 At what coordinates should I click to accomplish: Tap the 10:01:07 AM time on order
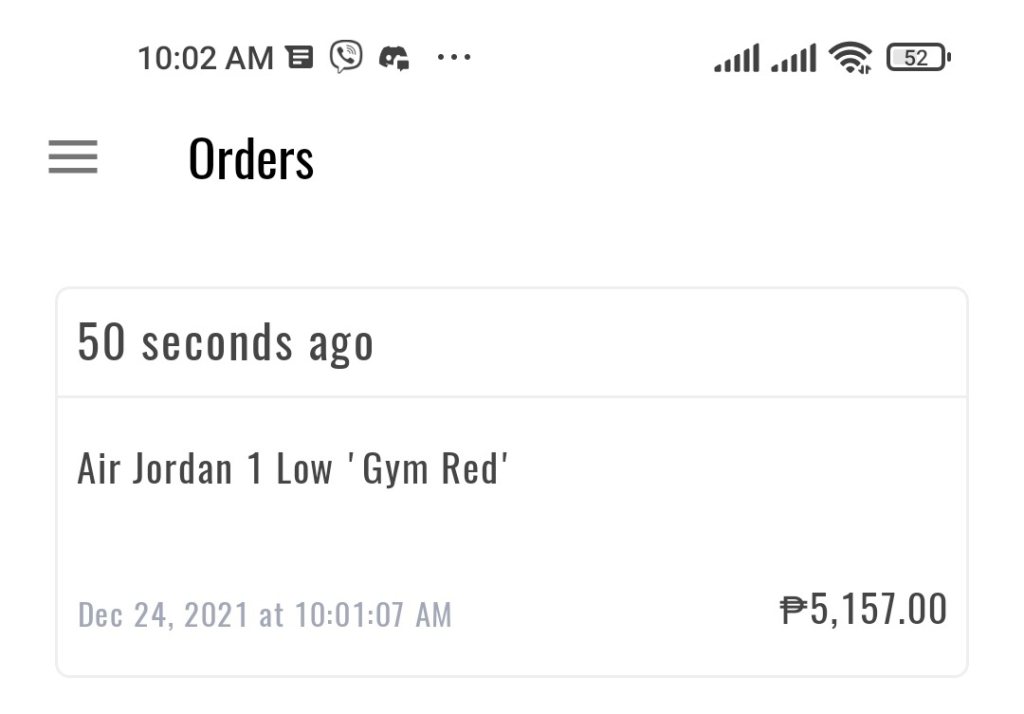tap(372, 614)
